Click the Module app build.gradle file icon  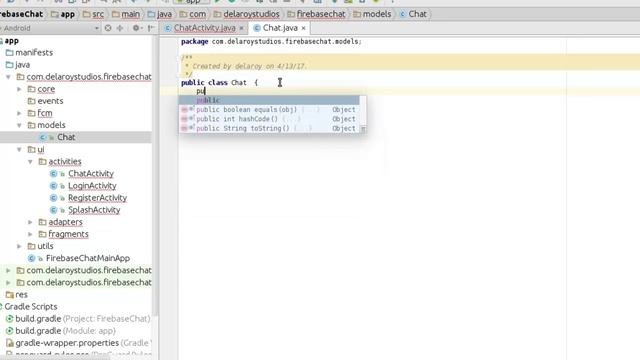click(x=10, y=331)
